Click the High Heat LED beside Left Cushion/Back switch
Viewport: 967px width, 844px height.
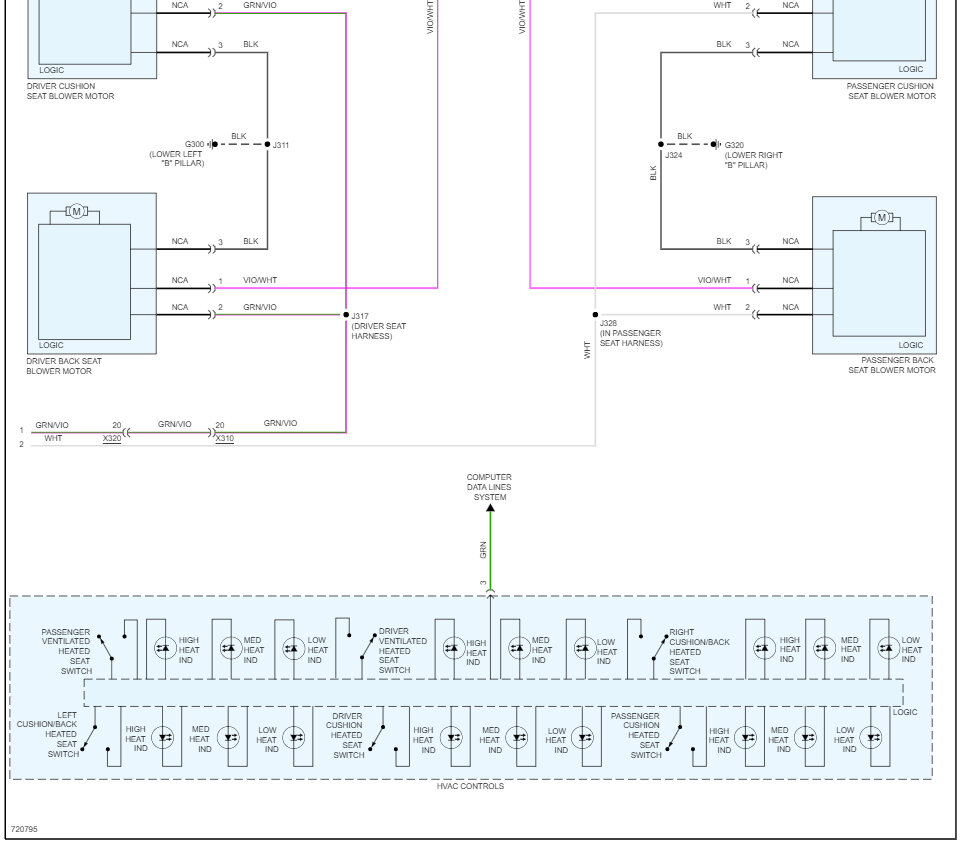163,737
